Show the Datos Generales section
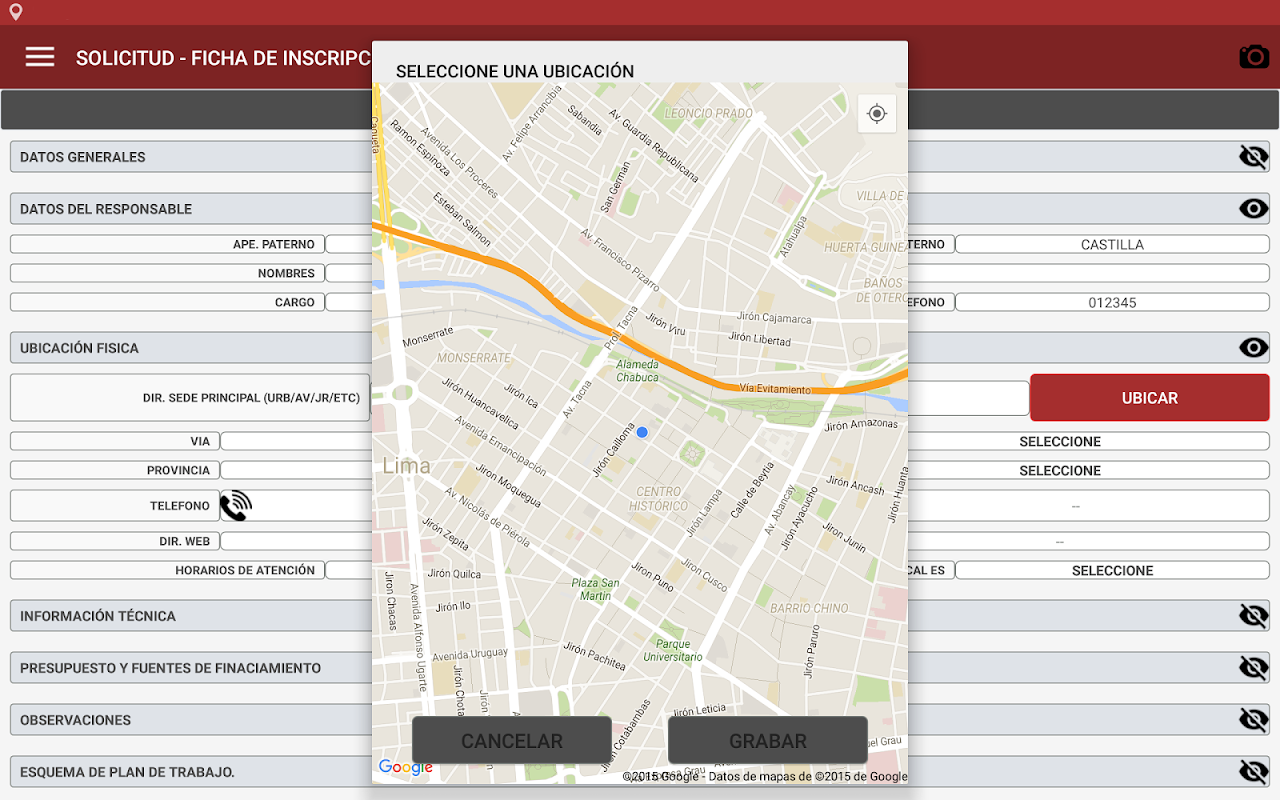The width and height of the screenshot is (1280, 800). point(1254,157)
